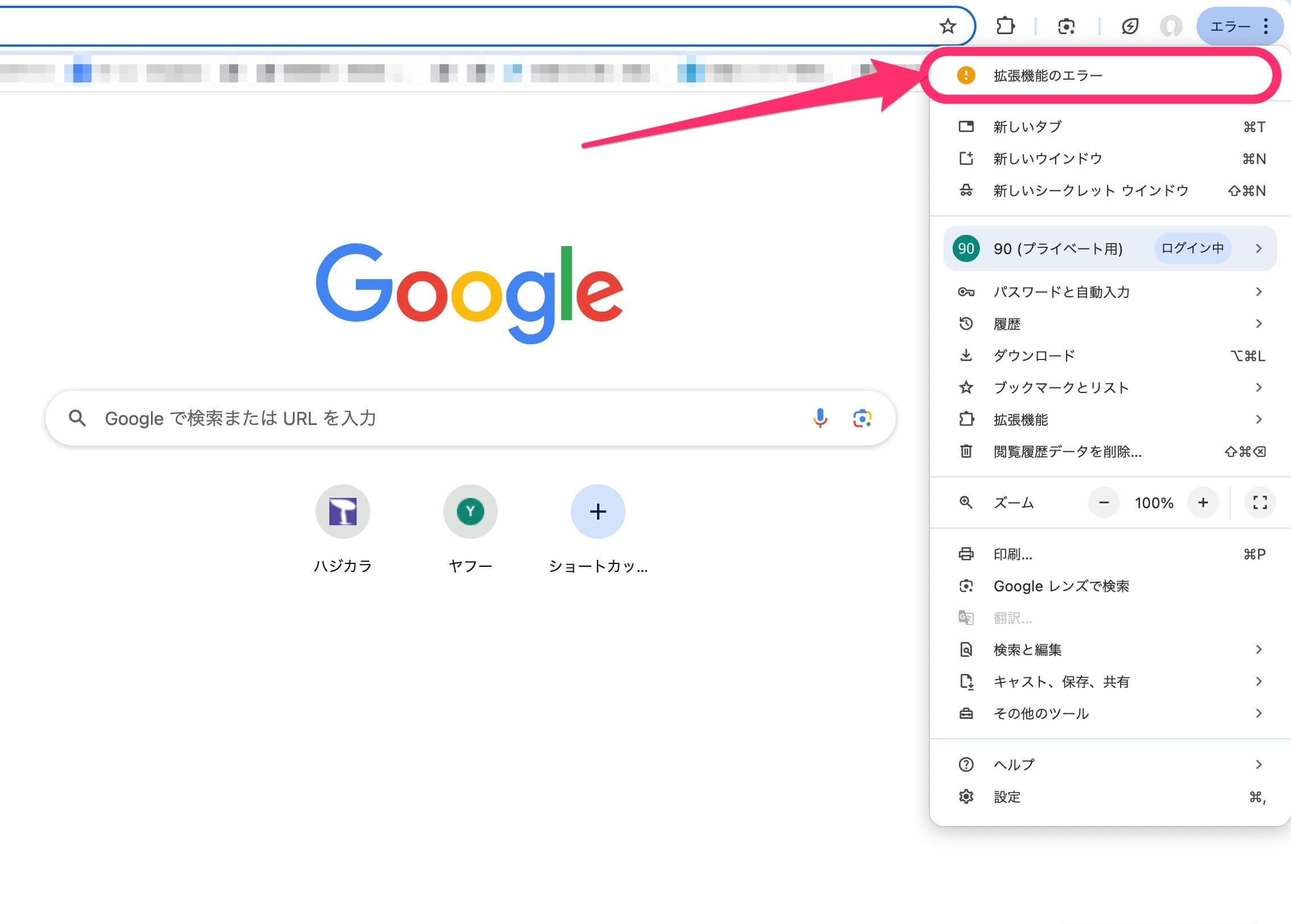Viewport: 1291px width, 924px height.
Task: Click the Google search input box
Action: (471, 418)
